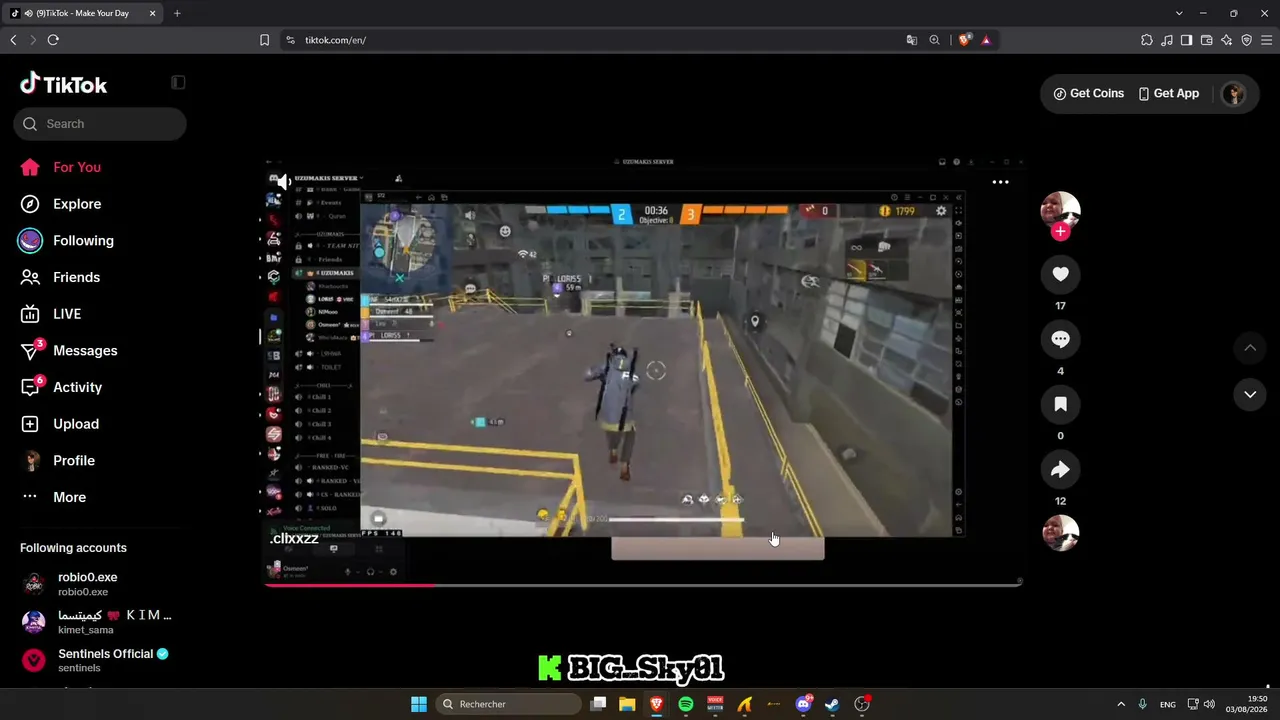Viewport: 1280px width, 720px height.
Task: Click the Get App button
Action: click(1168, 93)
